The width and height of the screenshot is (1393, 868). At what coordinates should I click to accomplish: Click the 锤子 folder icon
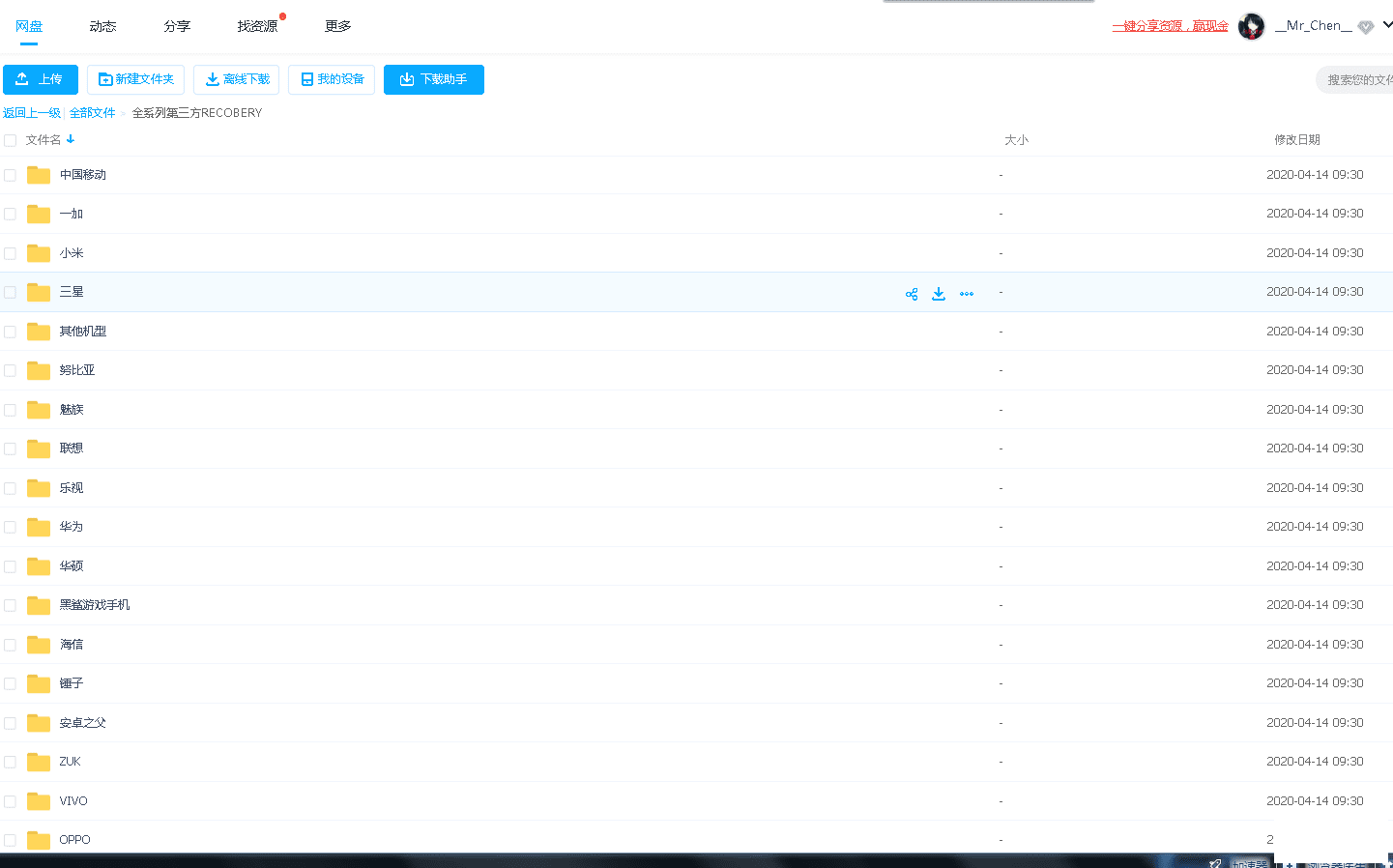39,683
